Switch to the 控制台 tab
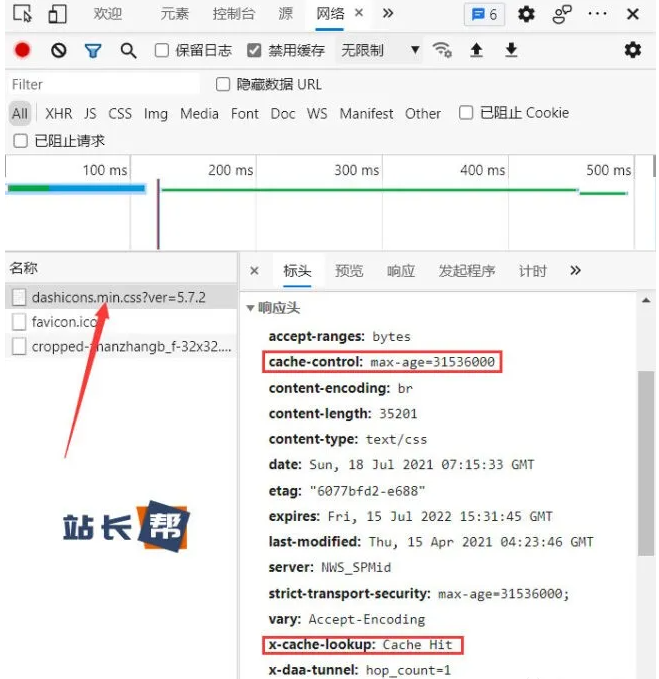The width and height of the screenshot is (659, 679). click(x=233, y=14)
